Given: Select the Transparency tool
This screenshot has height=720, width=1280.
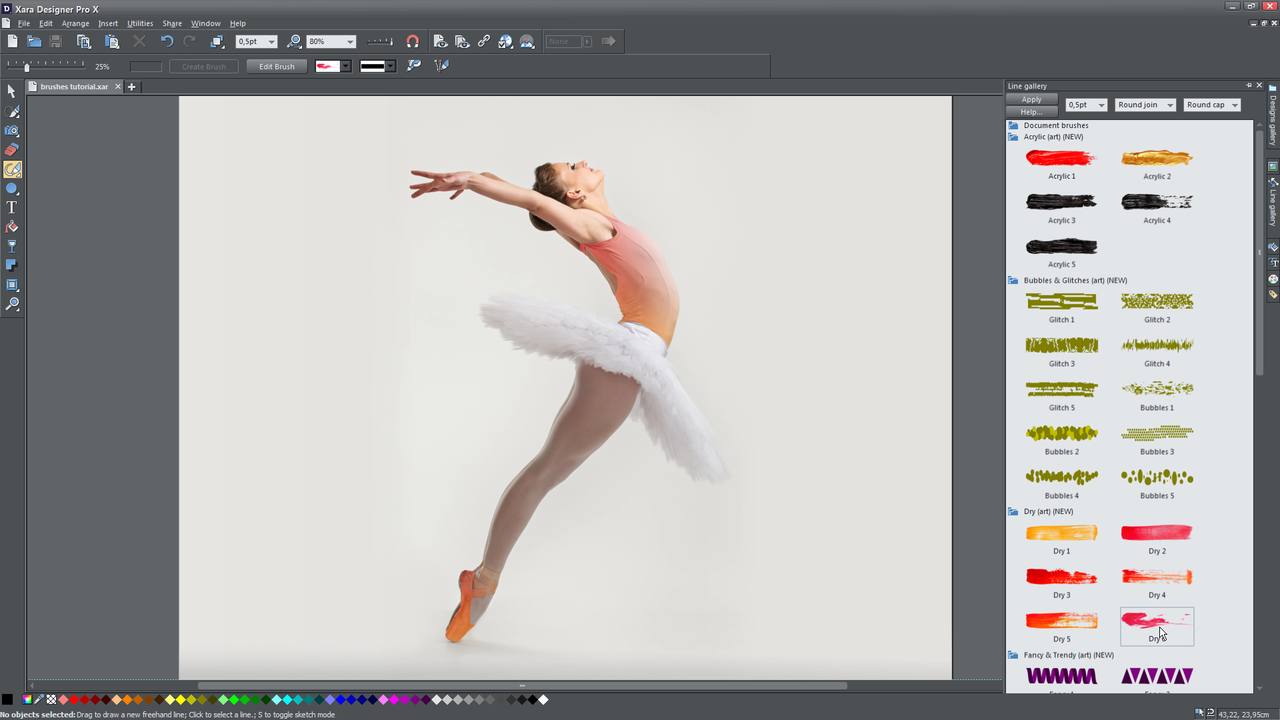Looking at the screenshot, I should coord(12,246).
